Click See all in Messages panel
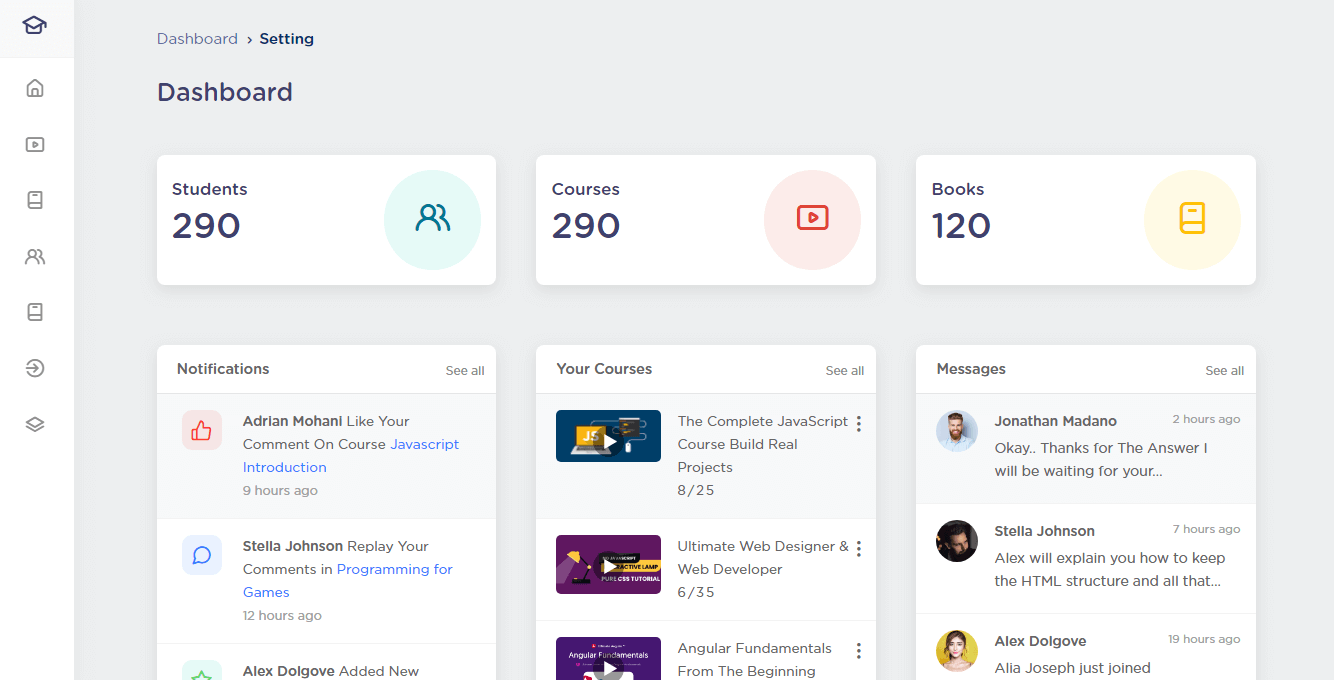The width and height of the screenshot is (1334, 680). point(1224,371)
